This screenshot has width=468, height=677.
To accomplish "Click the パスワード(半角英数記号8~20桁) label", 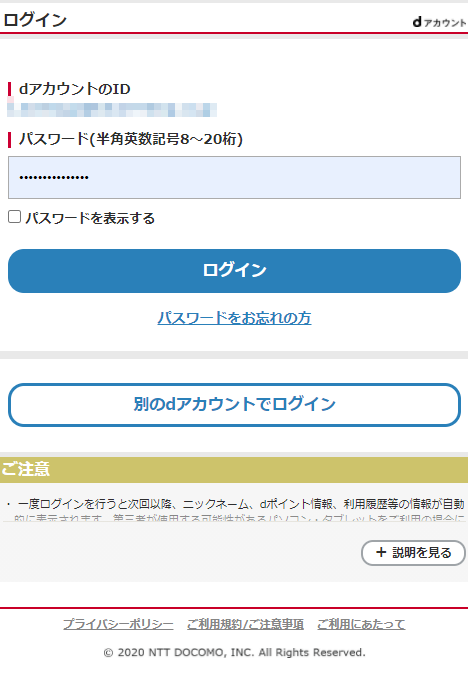I will click(131, 139).
